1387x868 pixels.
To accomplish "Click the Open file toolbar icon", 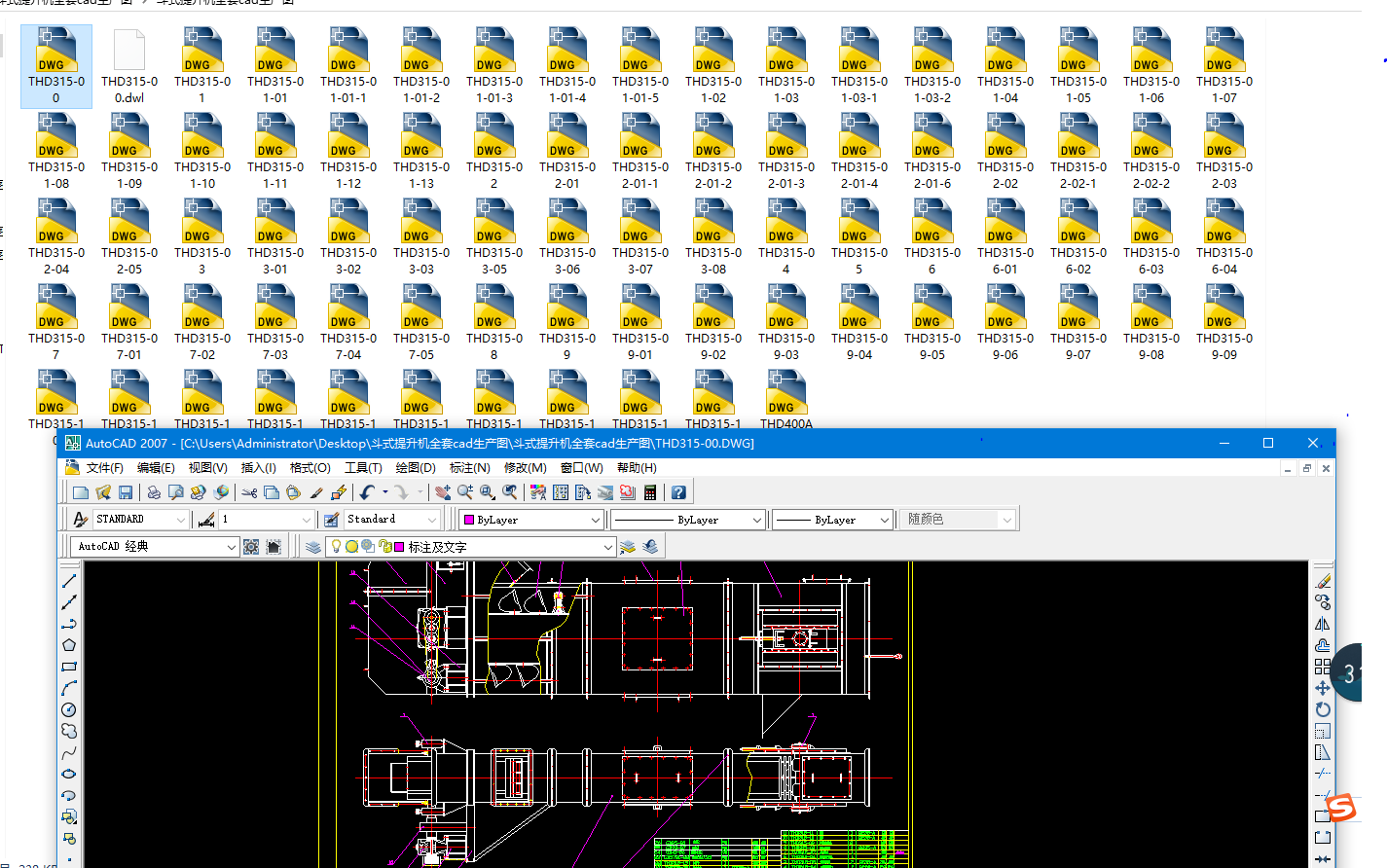I will point(103,492).
